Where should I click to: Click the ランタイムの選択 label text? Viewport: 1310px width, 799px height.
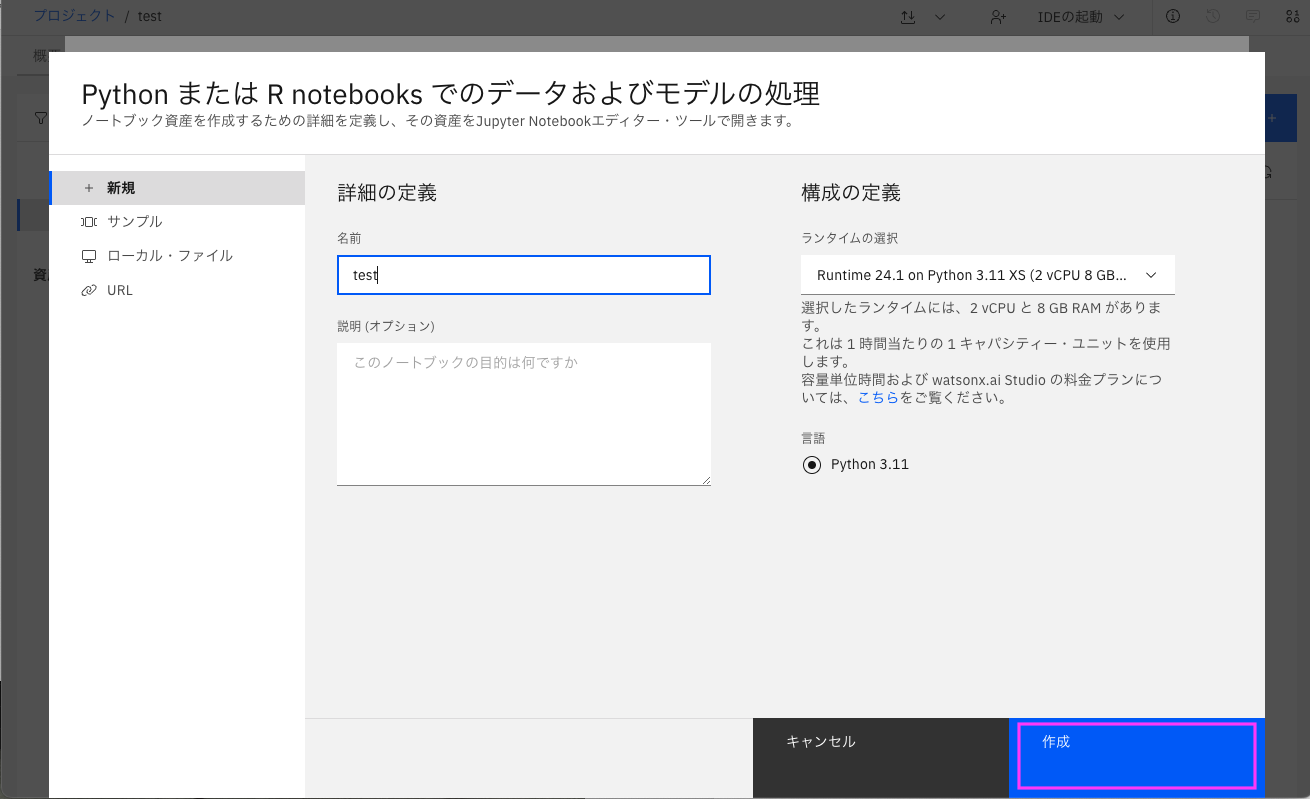(x=850, y=238)
